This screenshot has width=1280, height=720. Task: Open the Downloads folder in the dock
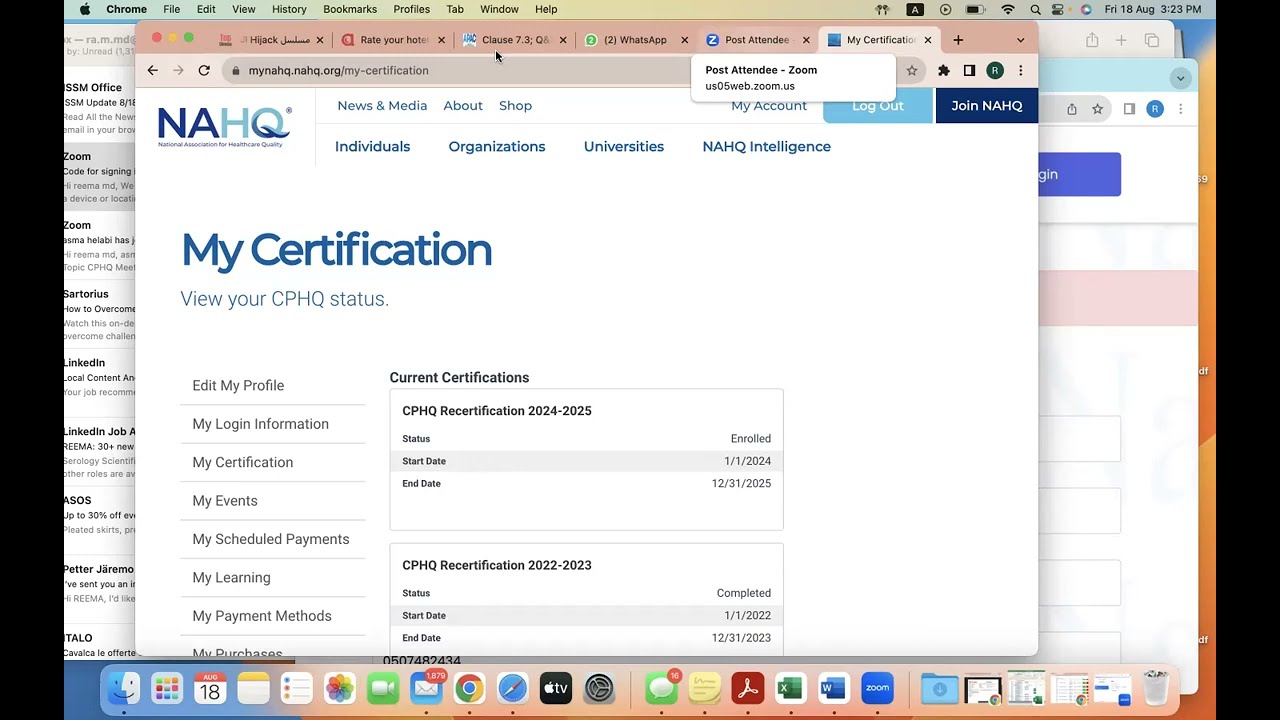(x=939, y=688)
